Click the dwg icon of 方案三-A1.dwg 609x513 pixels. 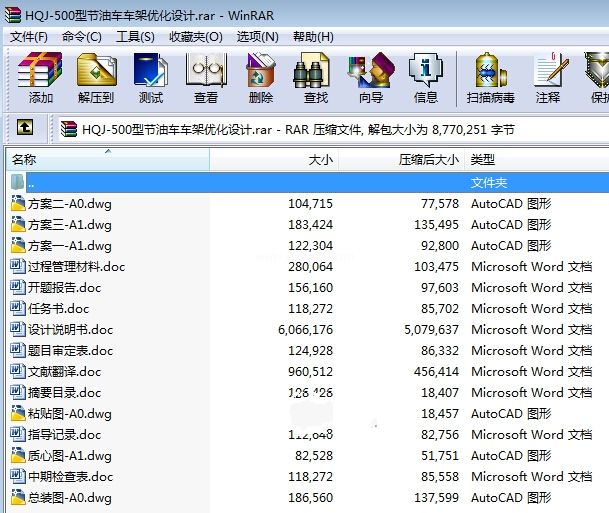tap(18, 224)
